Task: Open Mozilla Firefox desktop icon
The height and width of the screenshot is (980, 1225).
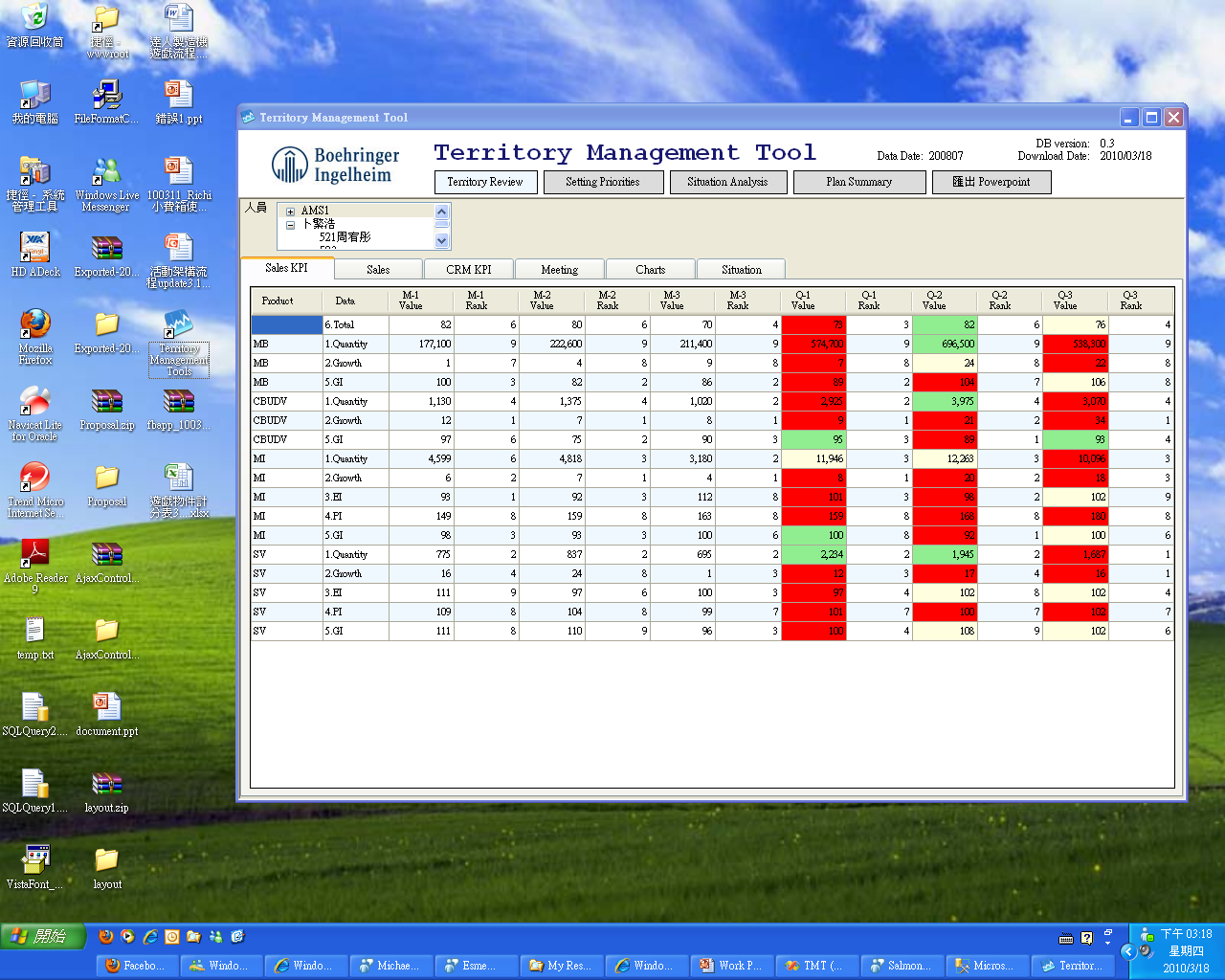Action: point(35,325)
